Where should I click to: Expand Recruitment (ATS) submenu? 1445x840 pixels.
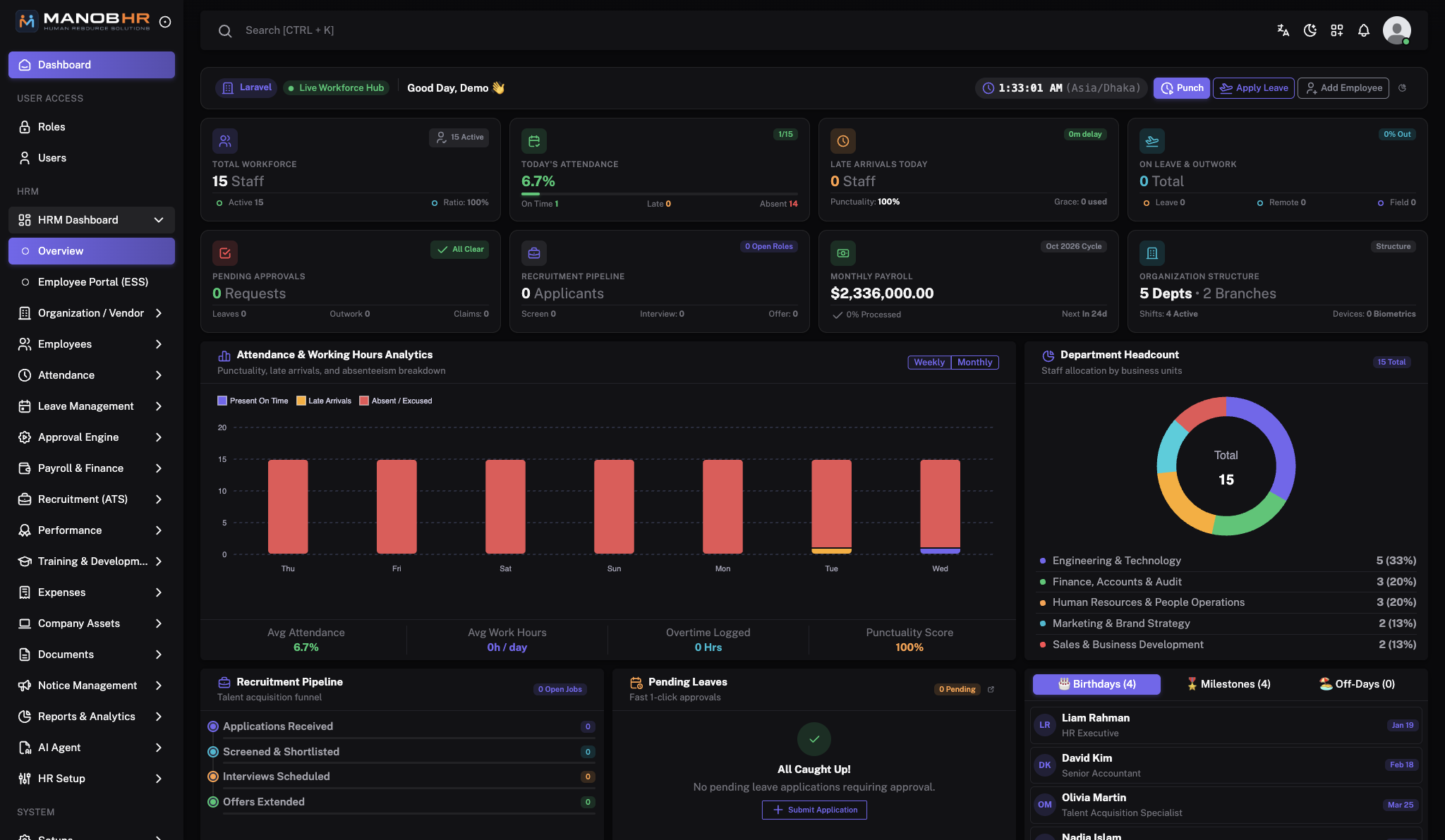coord(92,499)
